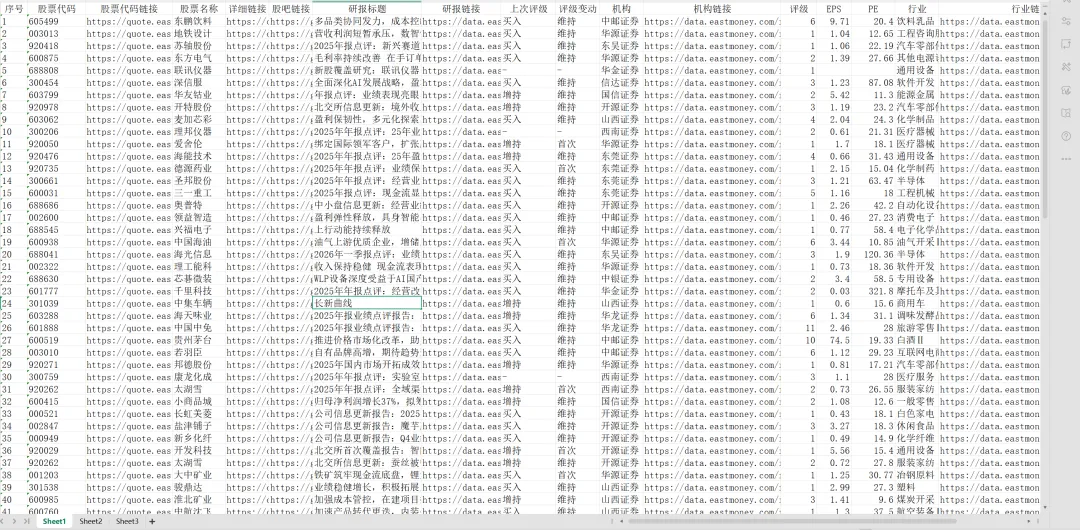Select the 股票名称 header cell
This screenshot has height=530, width=1080.
(x=198, y=10)
